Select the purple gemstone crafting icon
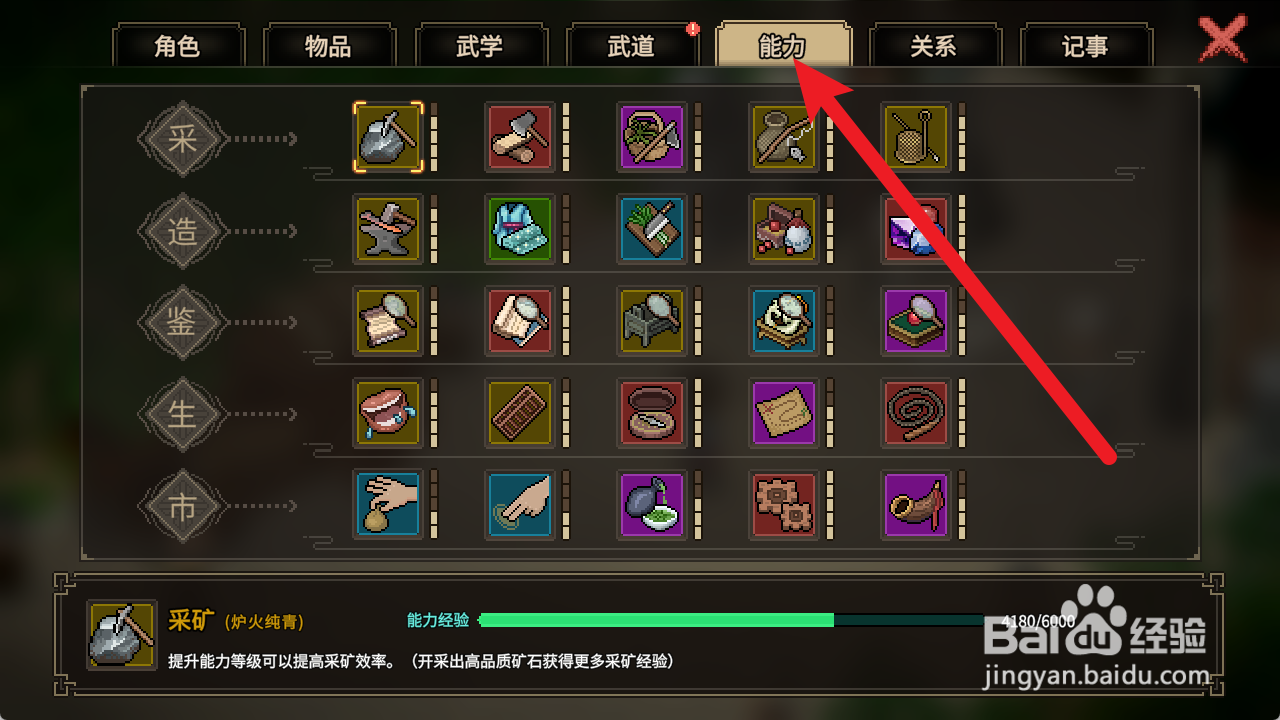Screen dimensions: 1280x720 click(916, 229)
